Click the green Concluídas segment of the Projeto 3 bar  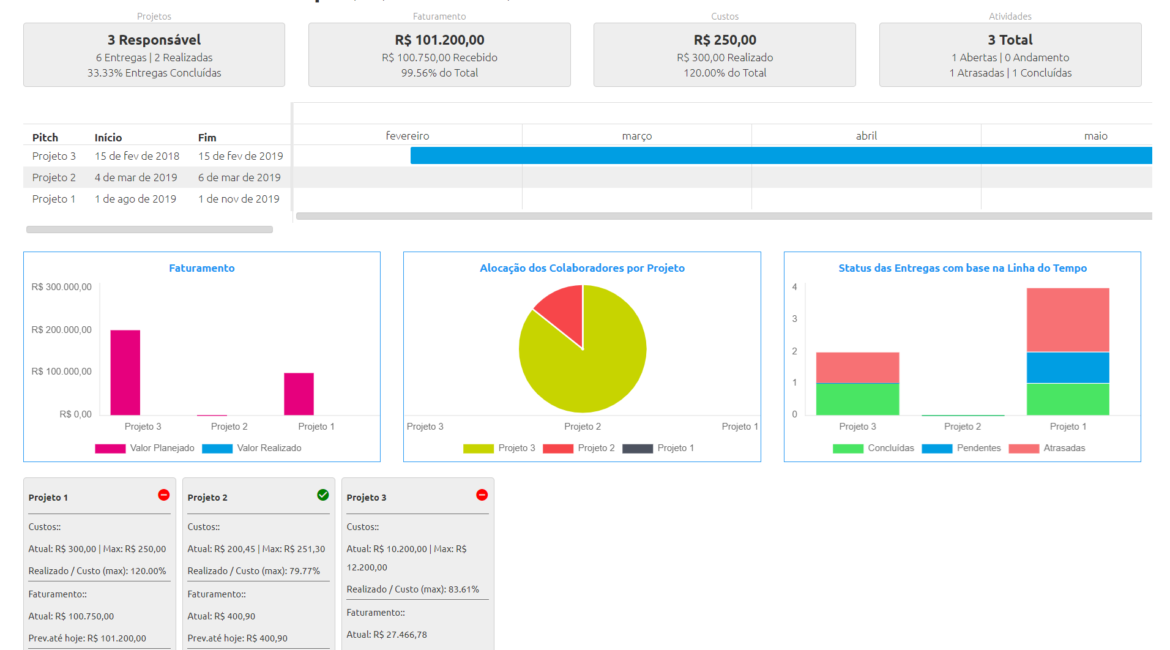pos(857,399)
